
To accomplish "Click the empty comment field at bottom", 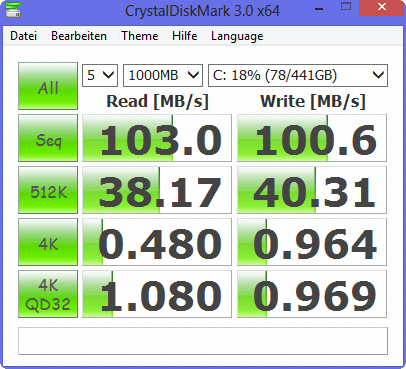I will point(203,341).
